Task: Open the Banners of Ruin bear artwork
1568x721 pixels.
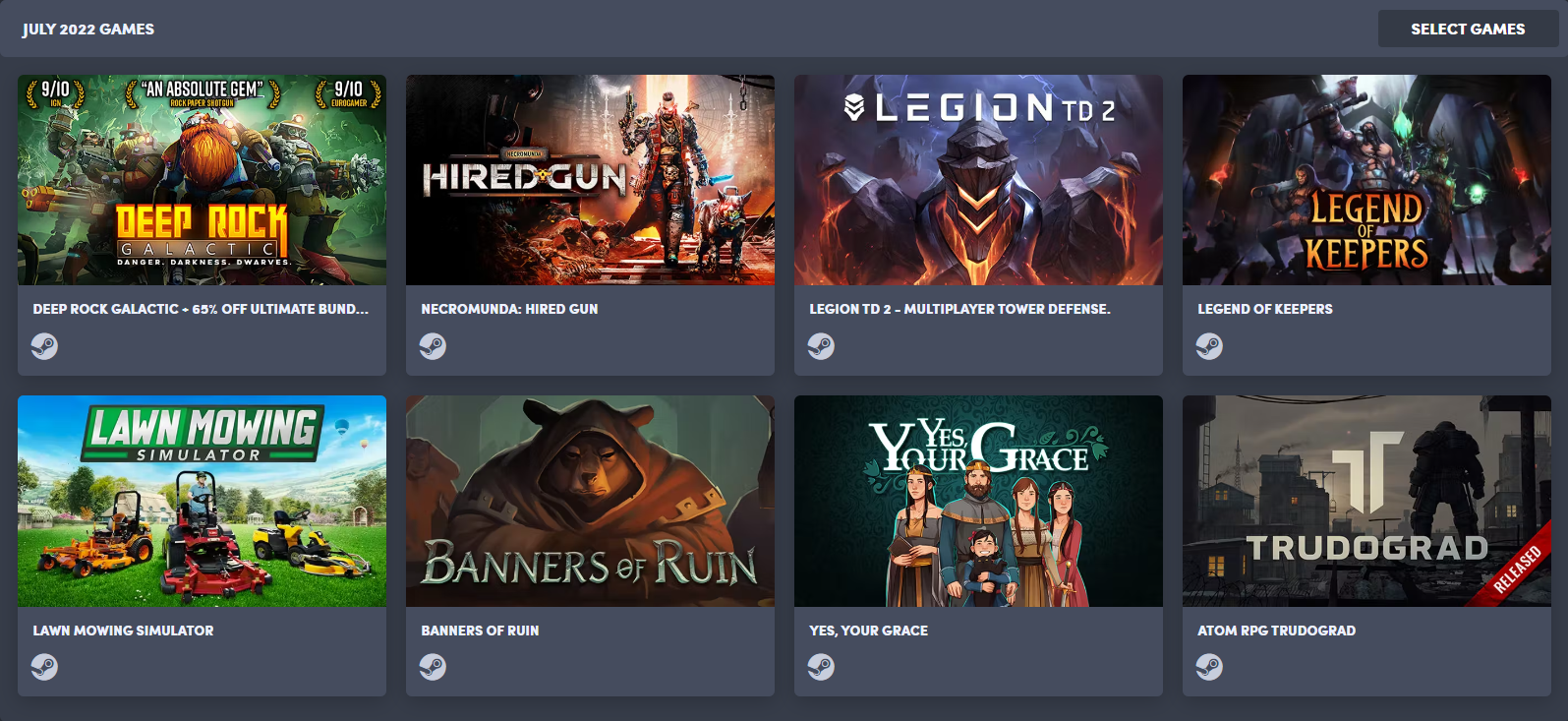Action: 590,501
